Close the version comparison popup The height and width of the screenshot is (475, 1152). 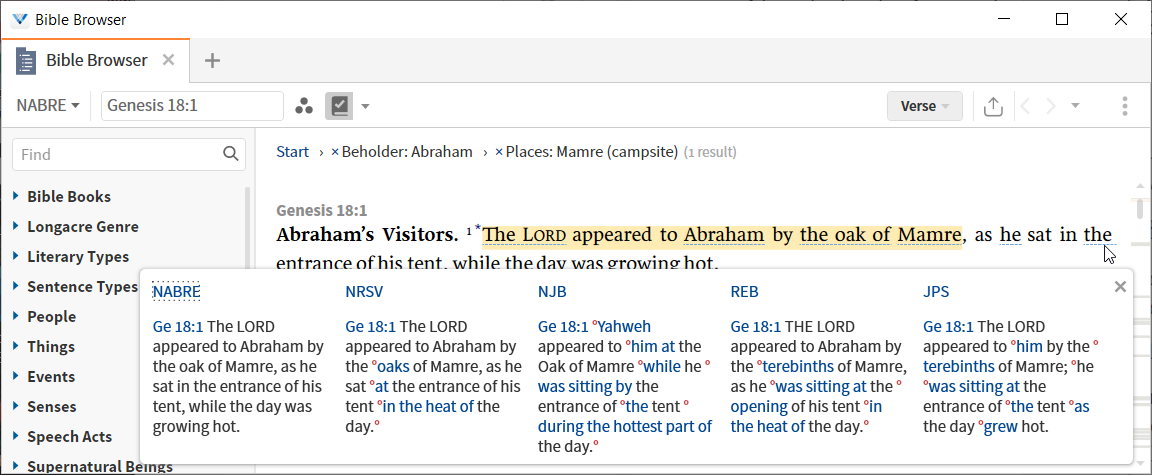click(x=1120, y=287)
